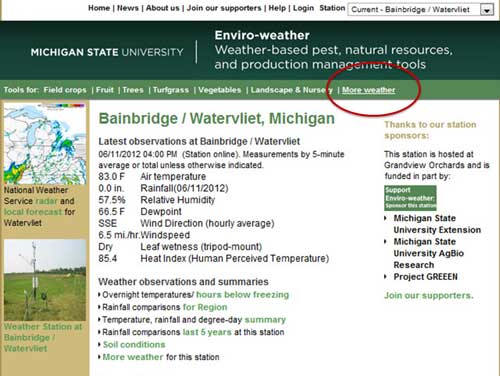Click the National Weather Service radar link

coord(46,201)
